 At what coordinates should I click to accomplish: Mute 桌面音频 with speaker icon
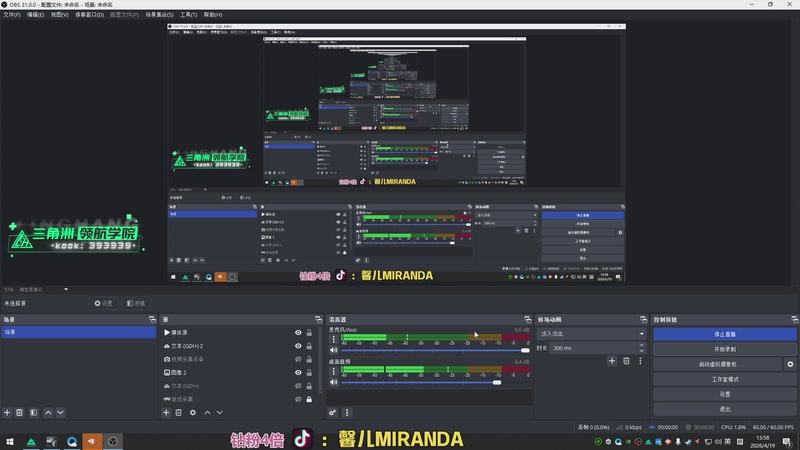click(x=334, y=382)
